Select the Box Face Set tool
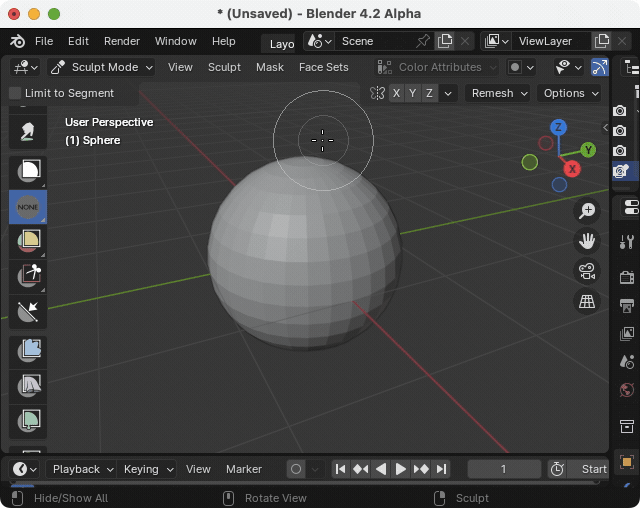This screenshot has height=508, width=640. click(x=28, y=242)
